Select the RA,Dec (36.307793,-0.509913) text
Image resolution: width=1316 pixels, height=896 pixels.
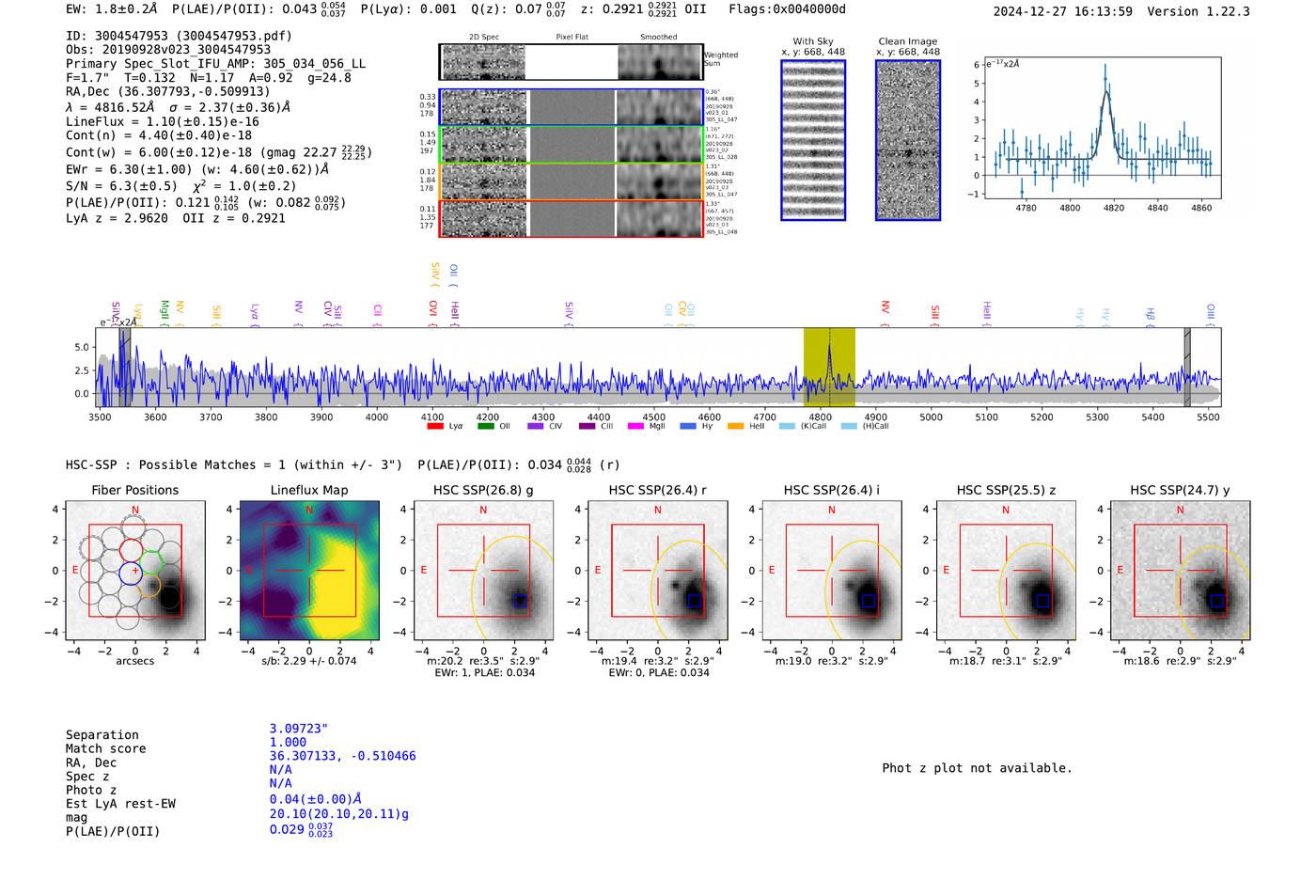168,91
